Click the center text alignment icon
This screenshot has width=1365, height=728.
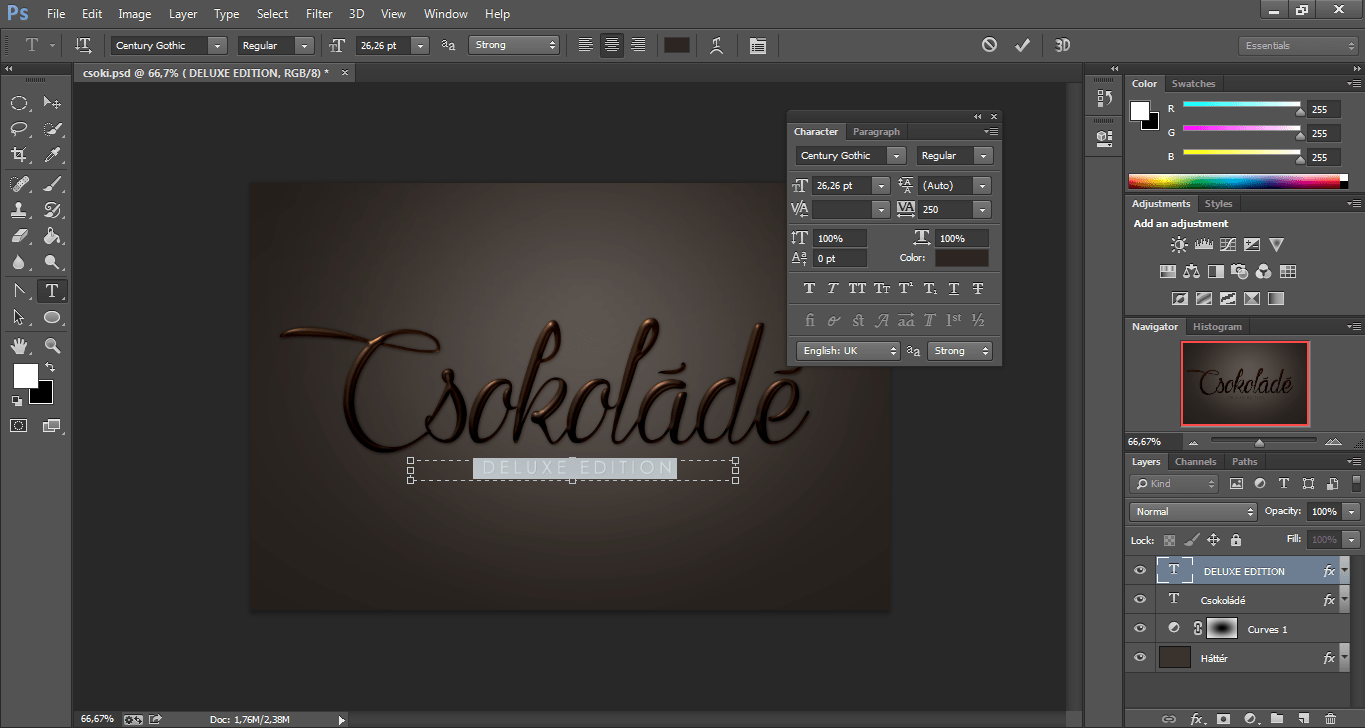tap(611, 46)
